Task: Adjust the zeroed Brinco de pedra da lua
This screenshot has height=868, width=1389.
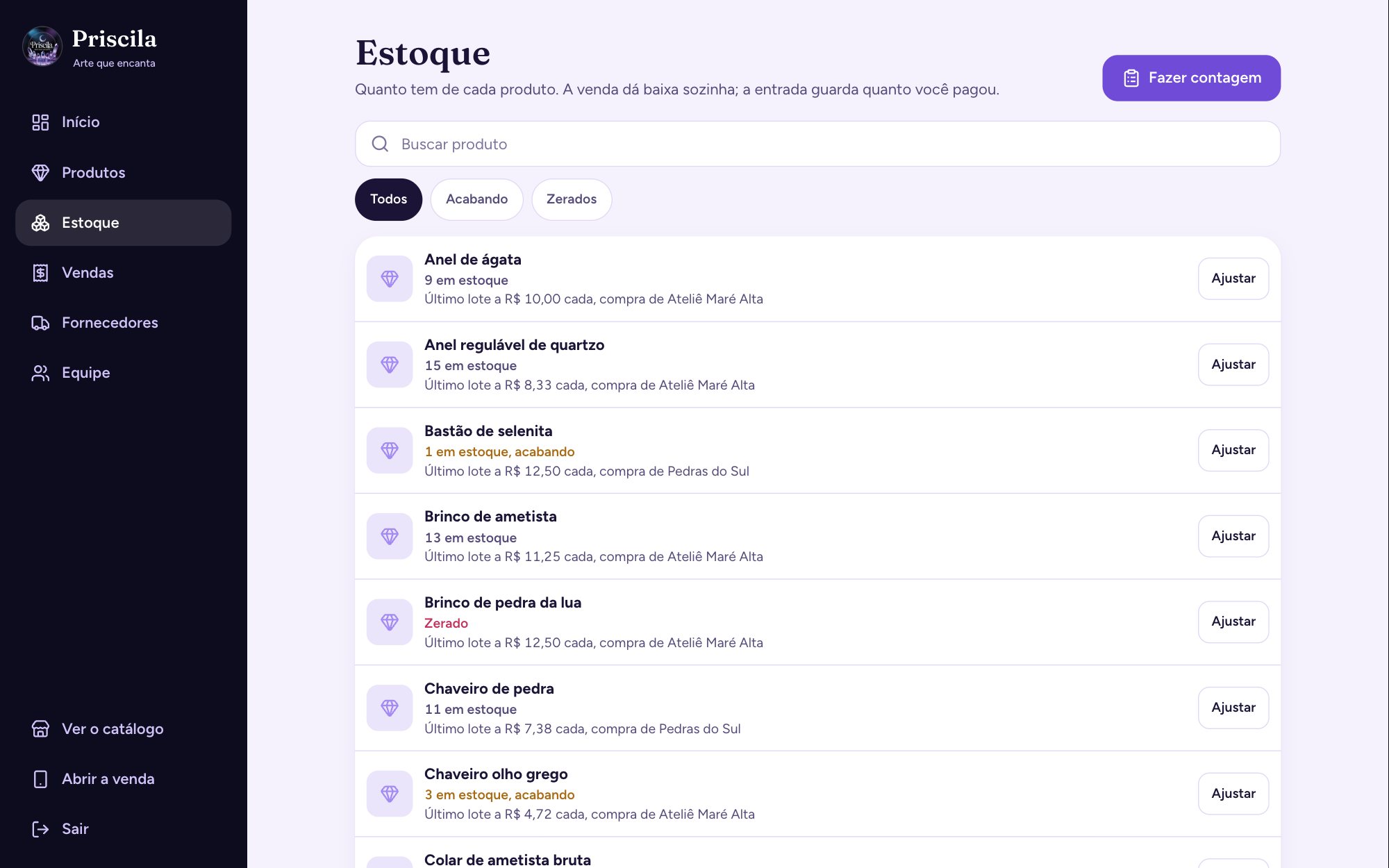Action: tap(1233, 621)
